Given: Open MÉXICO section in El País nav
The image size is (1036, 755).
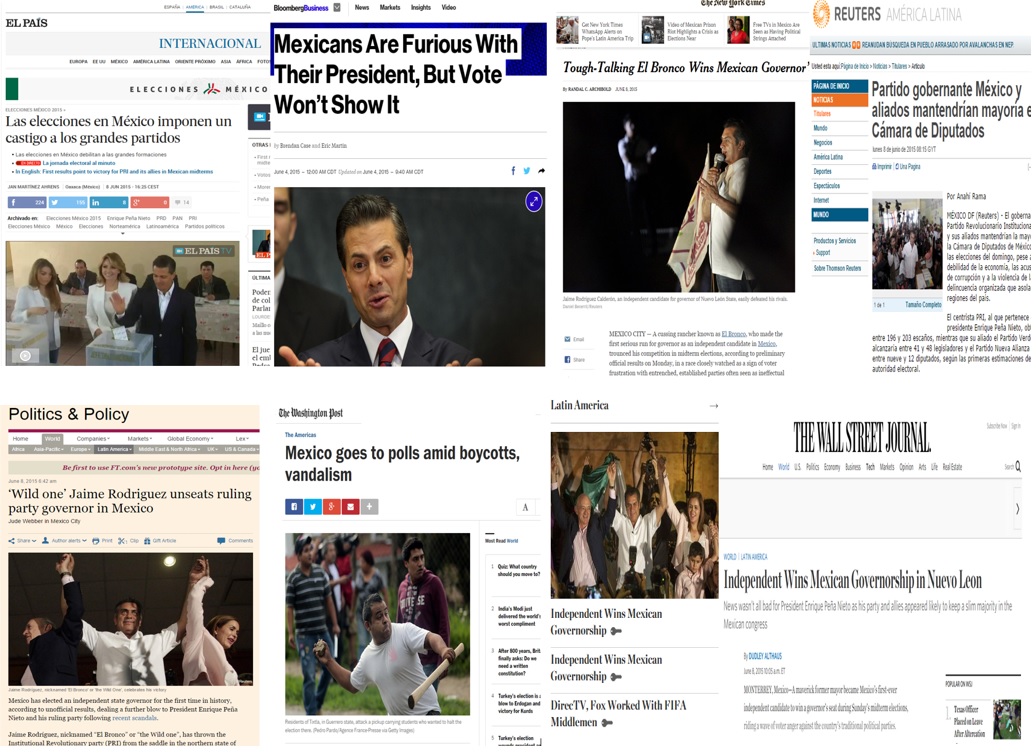Looking at the screenshot, I should (x=119, y=61).
